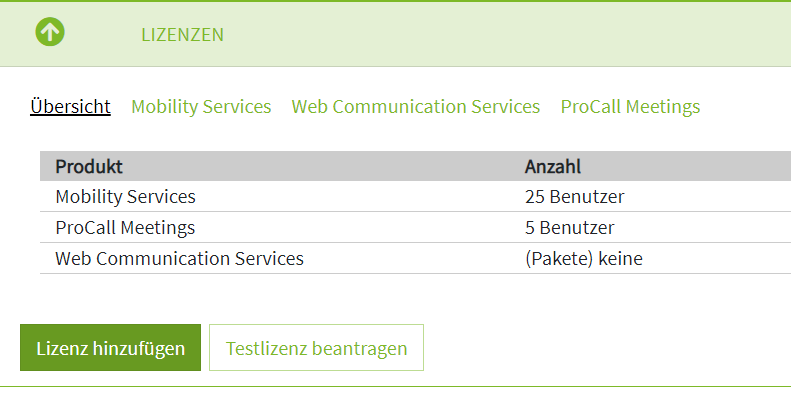The width and height of the screenshot is (791, 395).
Task: Switch to the Mobility Services tab
Action: click(201, 106)
